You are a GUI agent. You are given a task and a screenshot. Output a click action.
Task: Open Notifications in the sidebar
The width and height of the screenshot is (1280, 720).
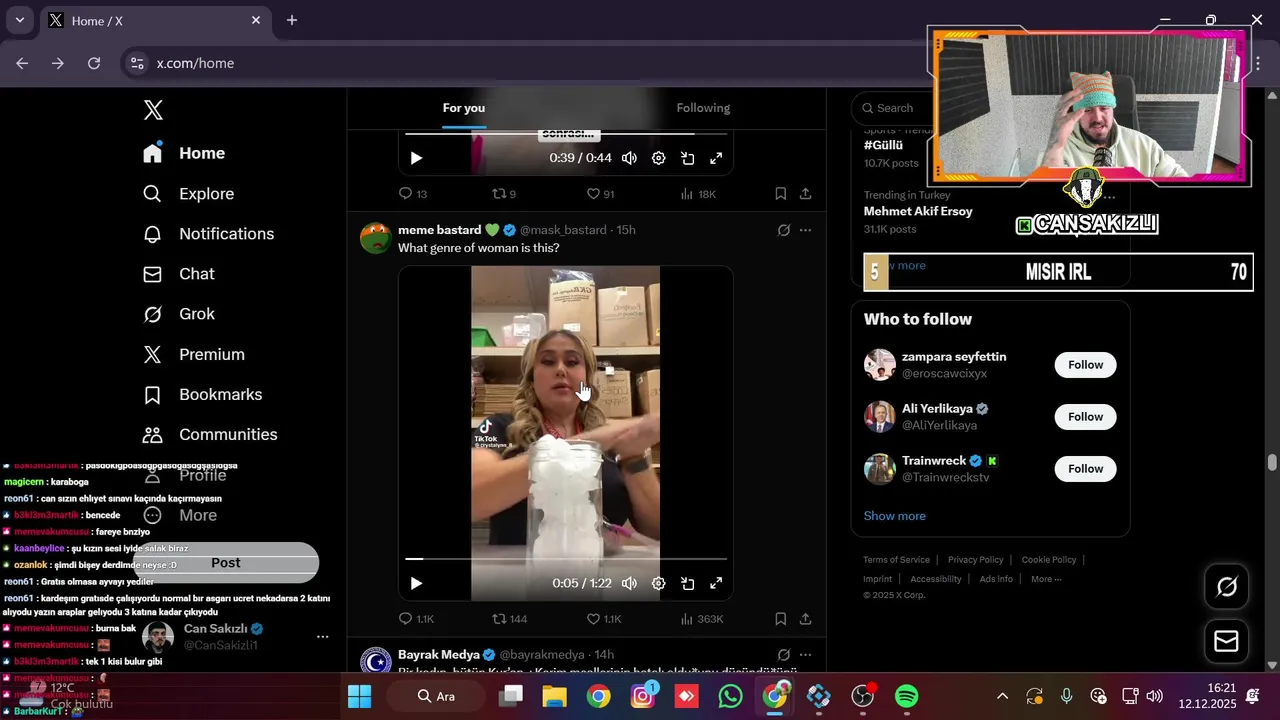tap(208, 234)
